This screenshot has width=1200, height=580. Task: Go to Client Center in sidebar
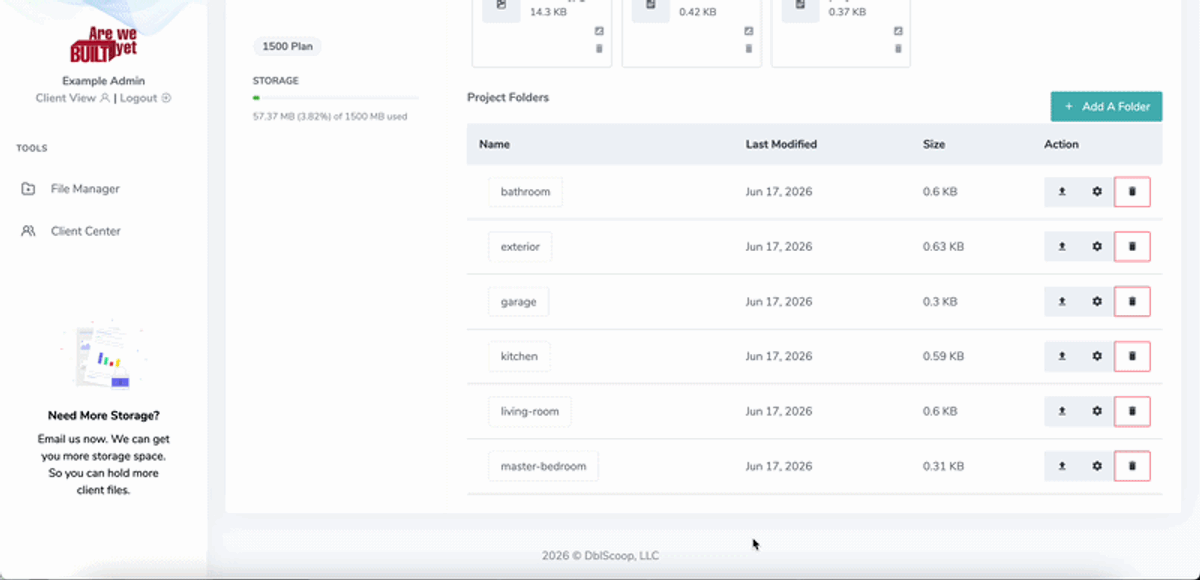click(x=71, y=231)
